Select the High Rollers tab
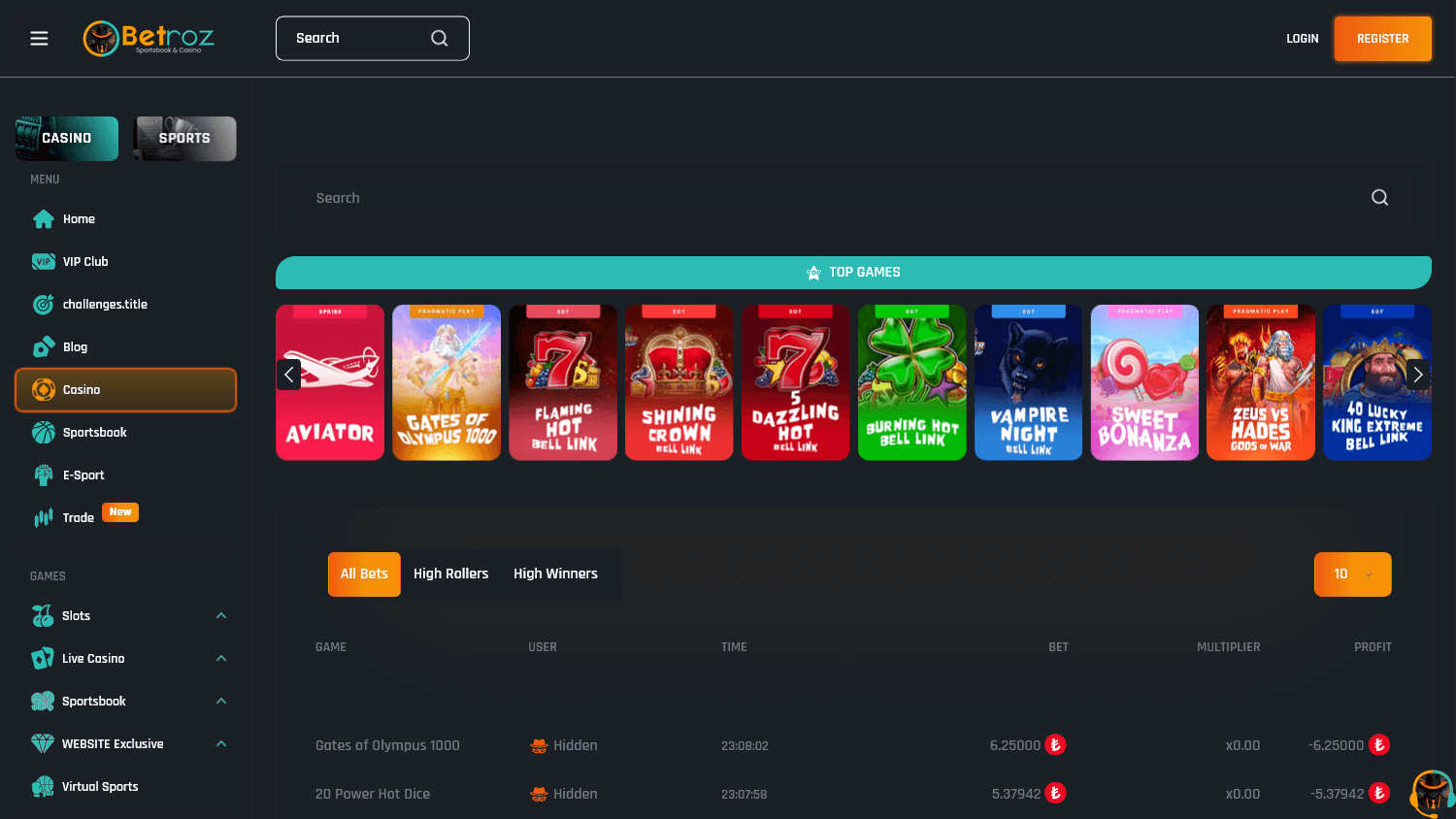The width and height of the screenshot is (1456, 819). coord(451,574)
